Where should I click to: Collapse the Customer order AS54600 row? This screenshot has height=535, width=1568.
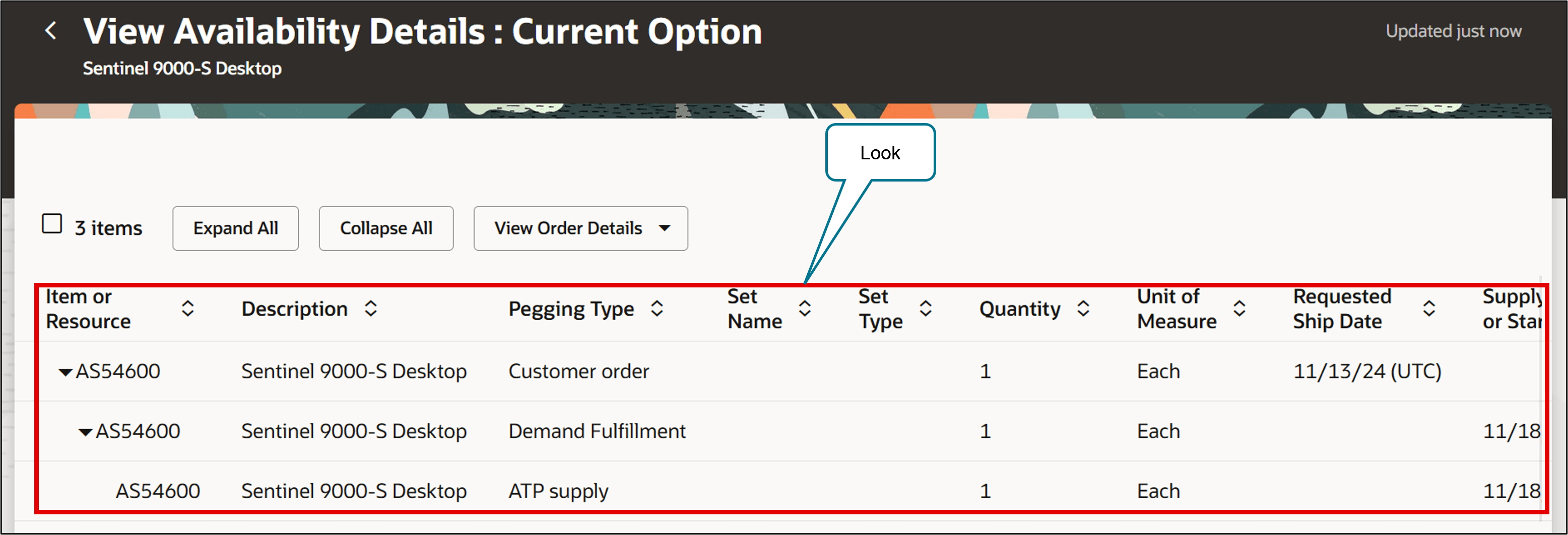(65, 372)
